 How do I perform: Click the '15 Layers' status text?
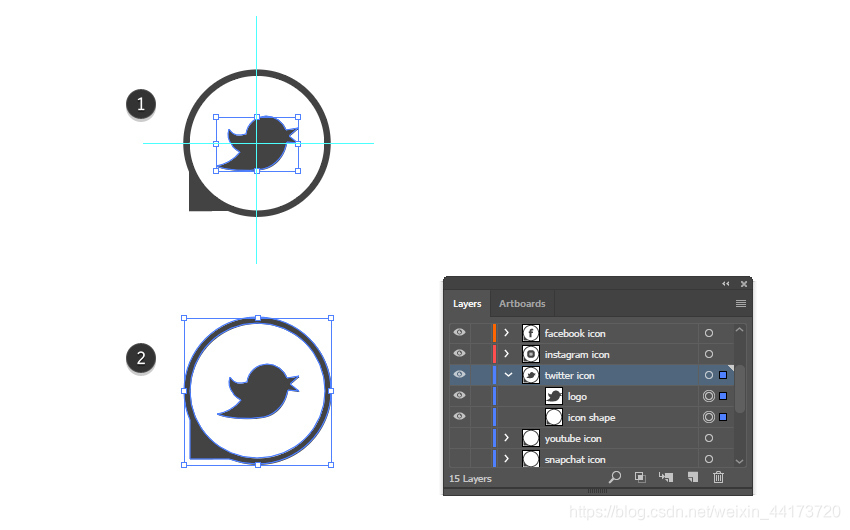[470, 479]
